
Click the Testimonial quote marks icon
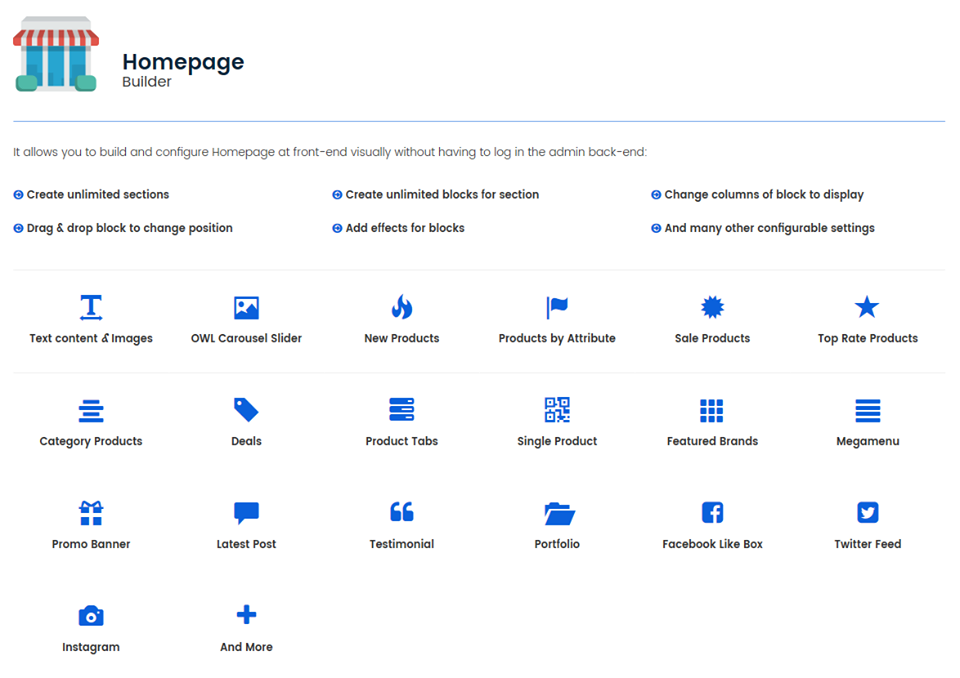402,511
